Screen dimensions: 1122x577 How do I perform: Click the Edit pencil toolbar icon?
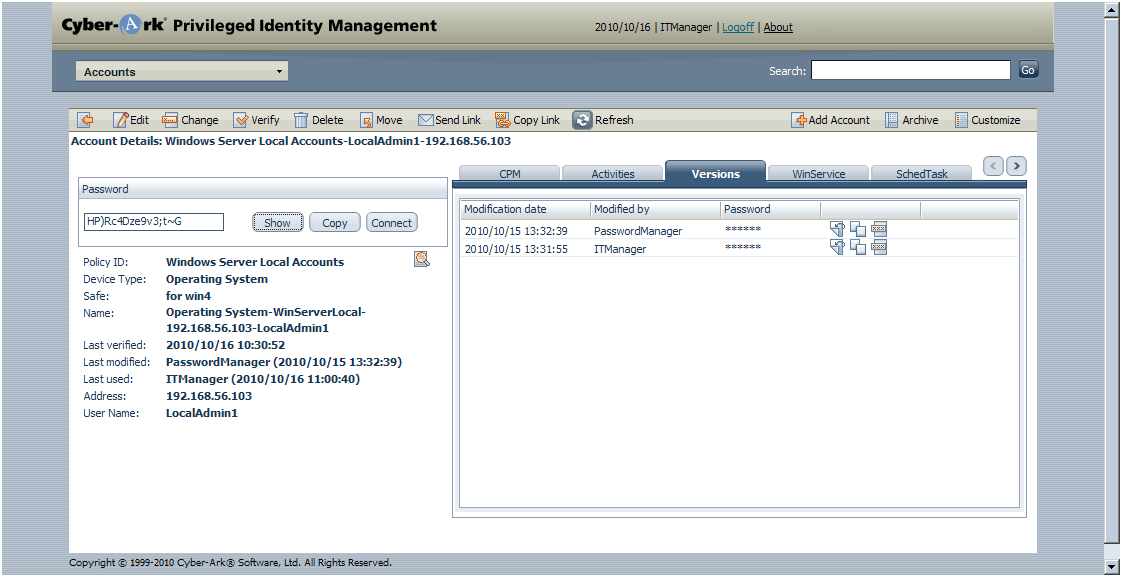click(x=121, y=120)
